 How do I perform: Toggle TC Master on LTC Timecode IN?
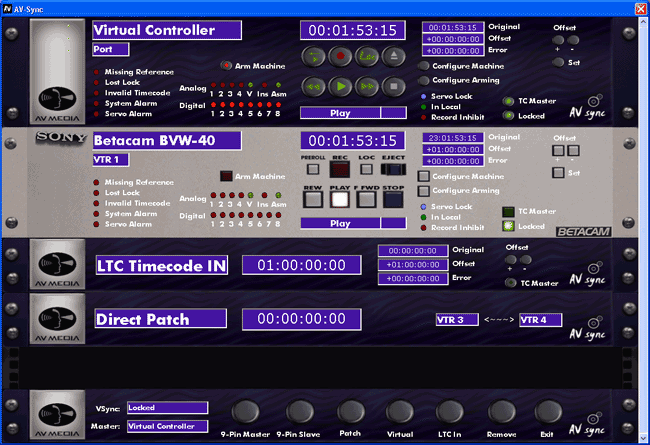click(x=511, y=283)
